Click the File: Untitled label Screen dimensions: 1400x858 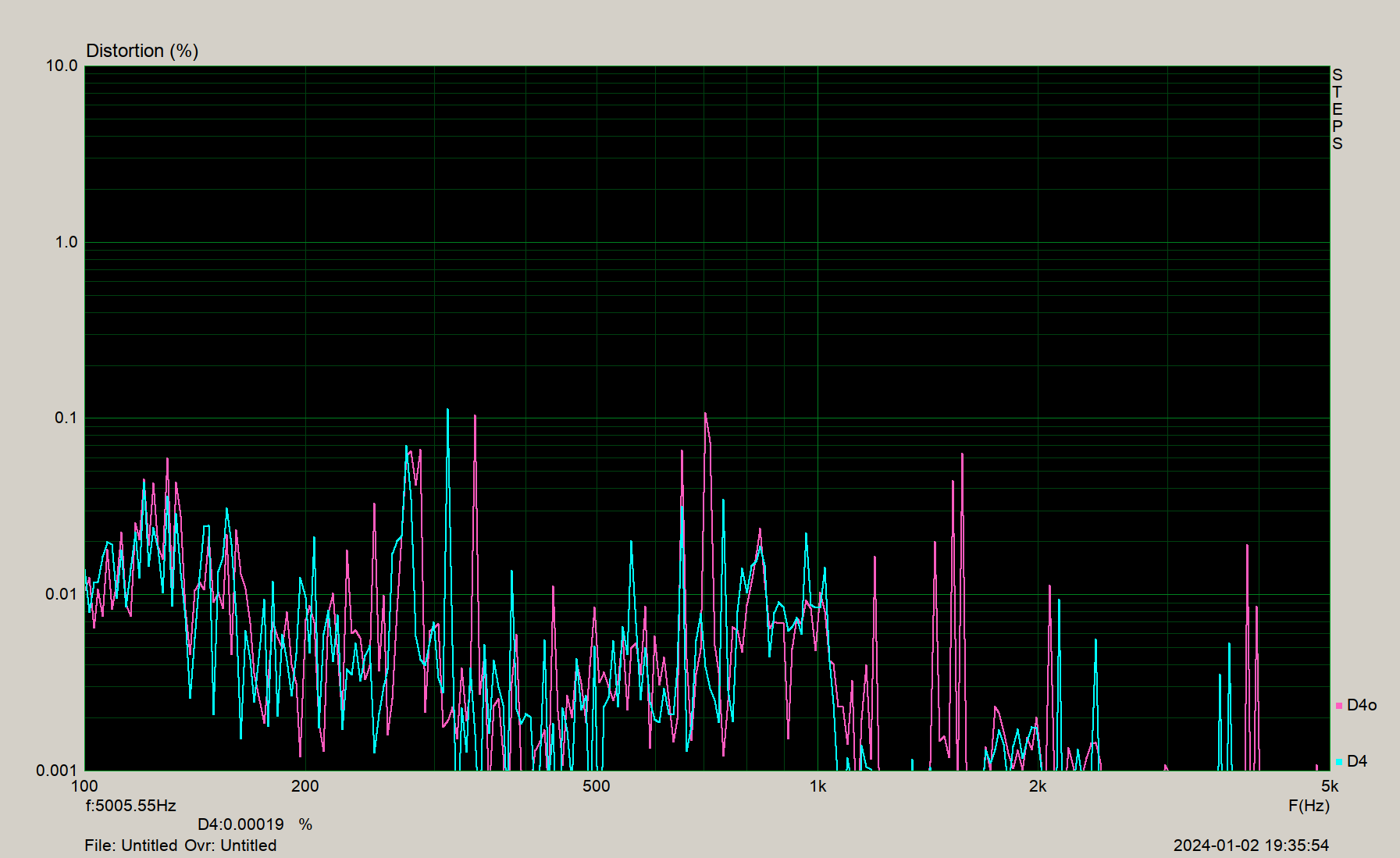click(x=131, y=846)
